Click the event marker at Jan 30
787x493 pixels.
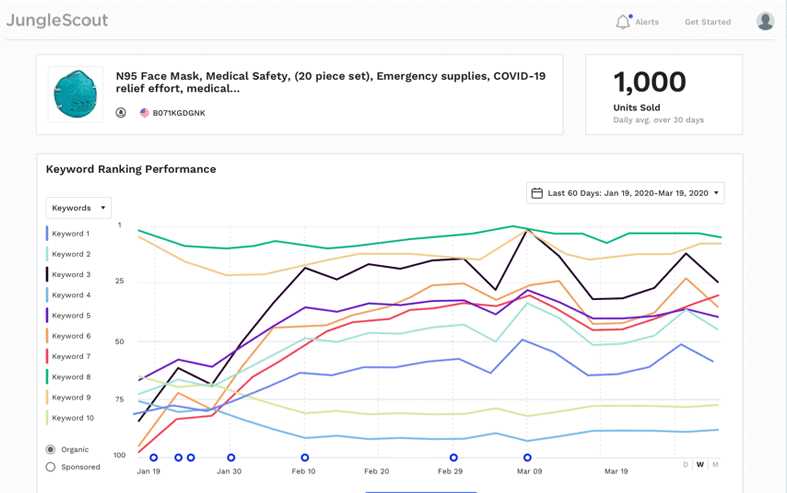231,458
